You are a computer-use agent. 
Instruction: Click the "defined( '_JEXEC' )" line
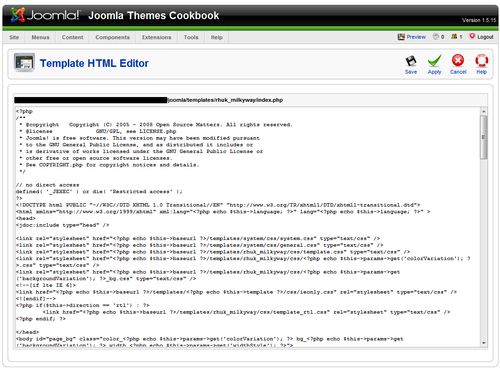click(99, 192)
